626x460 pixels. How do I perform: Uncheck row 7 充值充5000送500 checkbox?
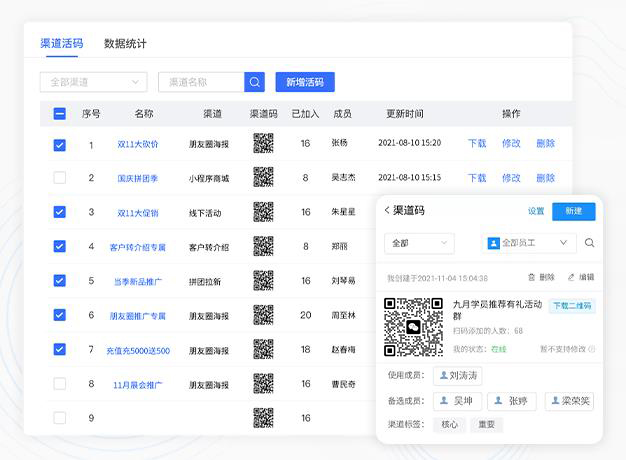tap(59, 349)
